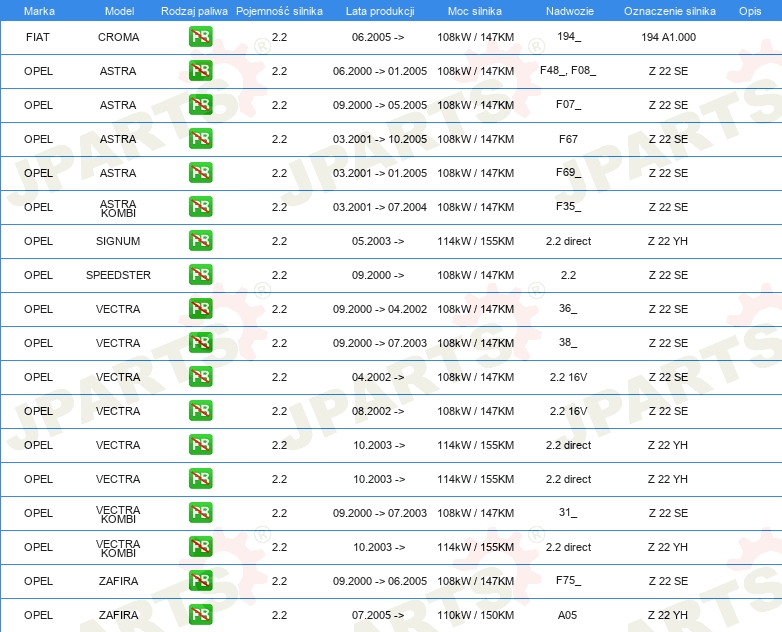
Task: Select the SIGNUM model cell
Action: [x=118, y=241]
